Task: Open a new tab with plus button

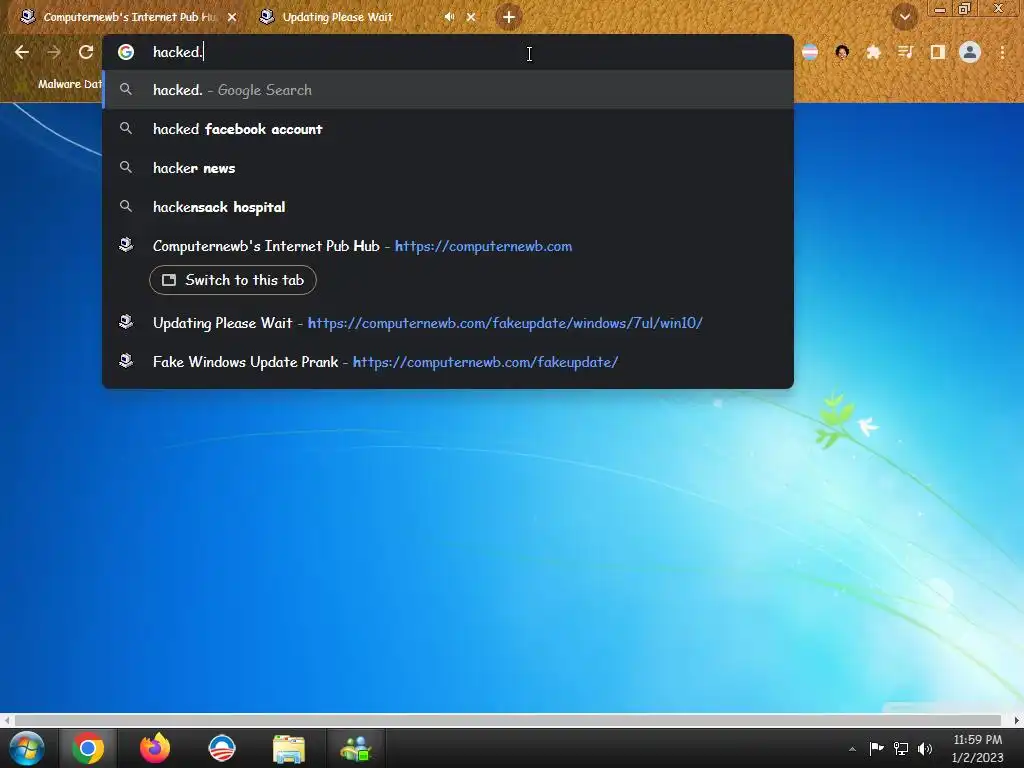Action: [509, 17]
